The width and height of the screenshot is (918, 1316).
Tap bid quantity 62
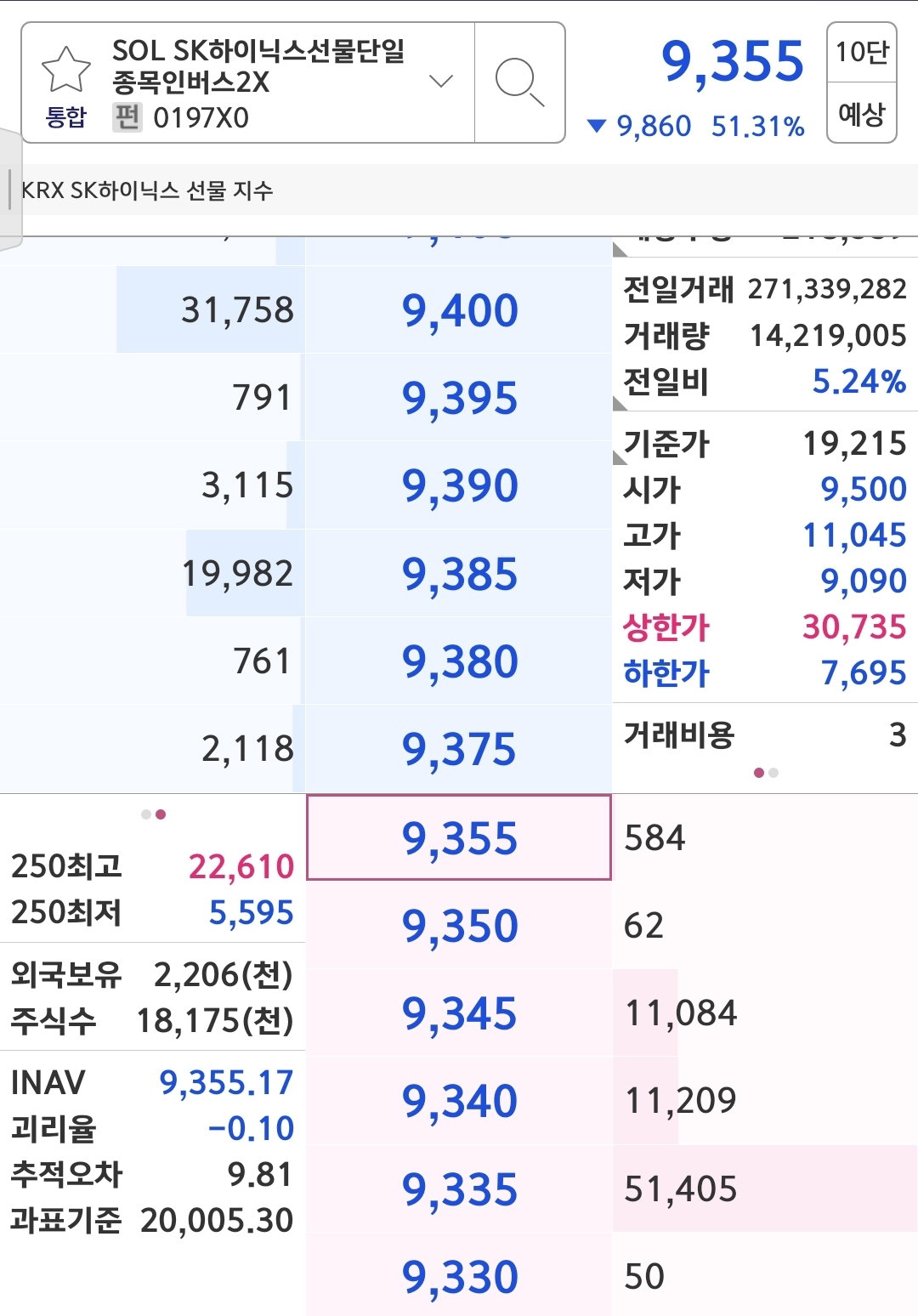(x=643, y=926)
